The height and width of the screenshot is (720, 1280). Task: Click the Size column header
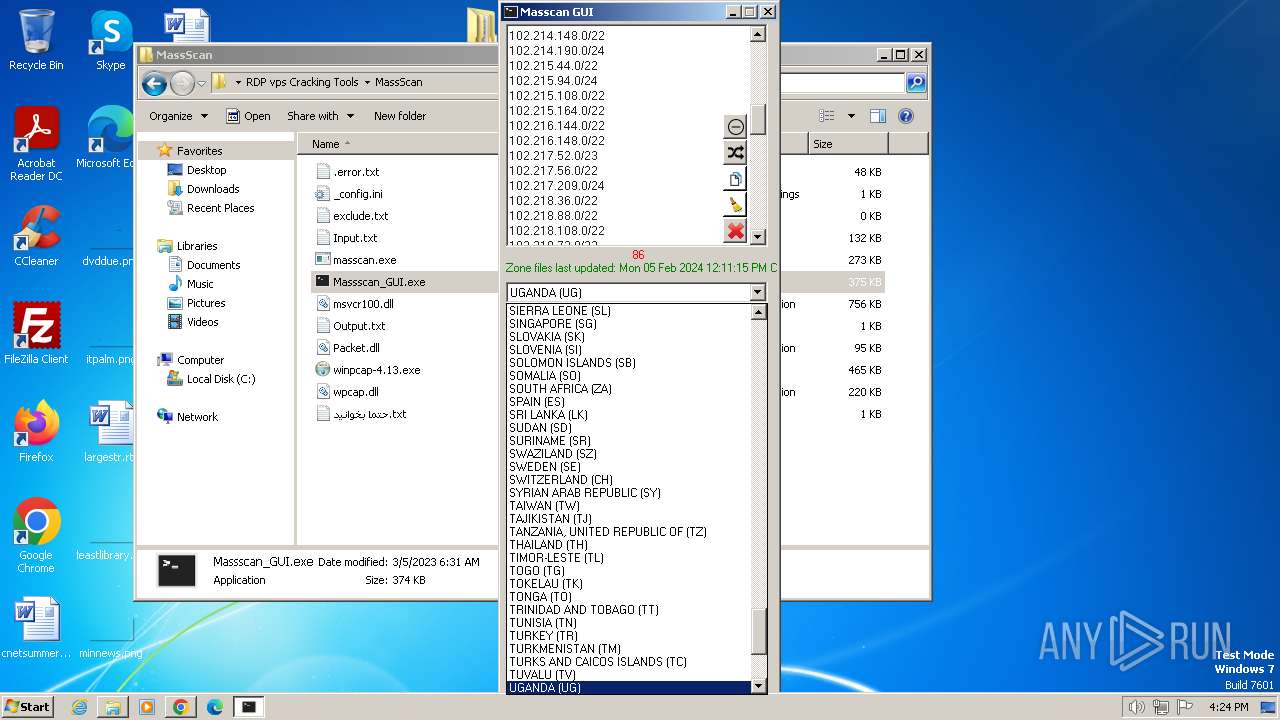tap(822, 144)
